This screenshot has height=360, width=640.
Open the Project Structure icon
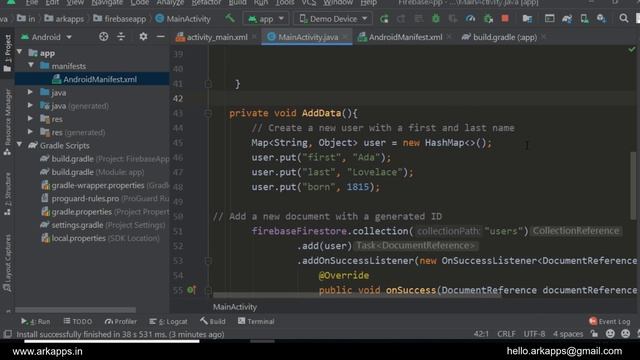coord(527,19)
